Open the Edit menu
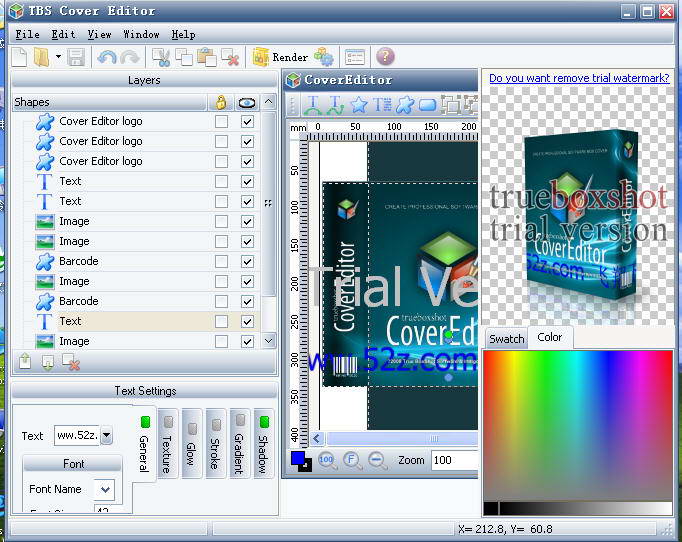 (x=64, y=34)
